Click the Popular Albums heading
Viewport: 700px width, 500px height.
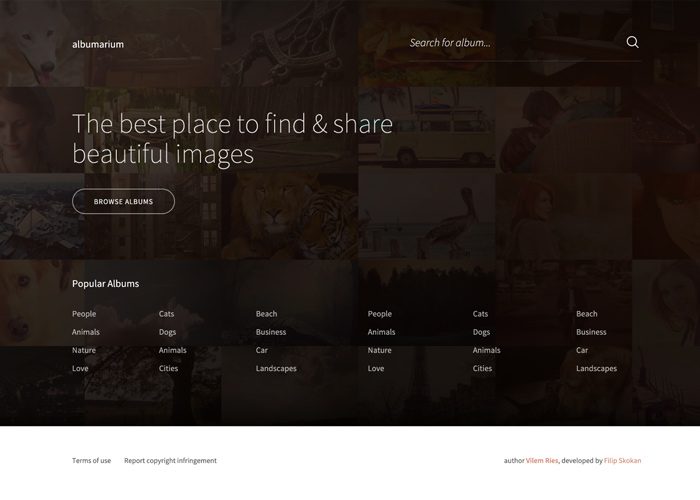point(105,283)
